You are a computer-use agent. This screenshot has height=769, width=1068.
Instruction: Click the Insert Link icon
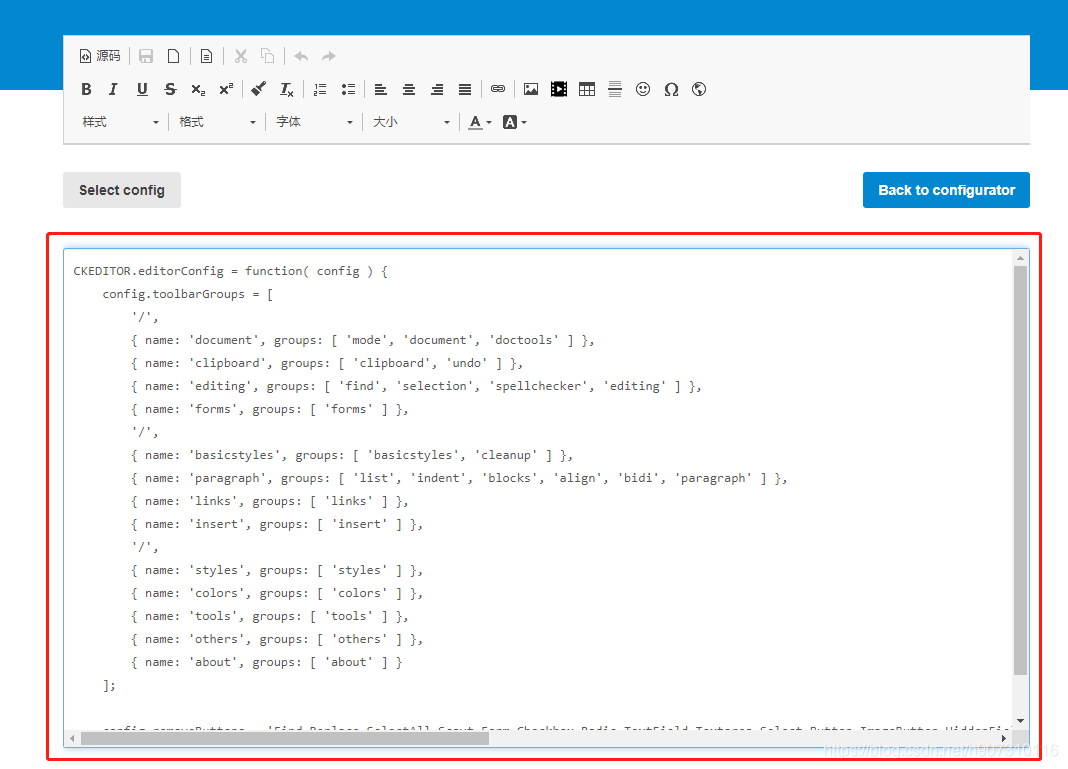point(498,89)
